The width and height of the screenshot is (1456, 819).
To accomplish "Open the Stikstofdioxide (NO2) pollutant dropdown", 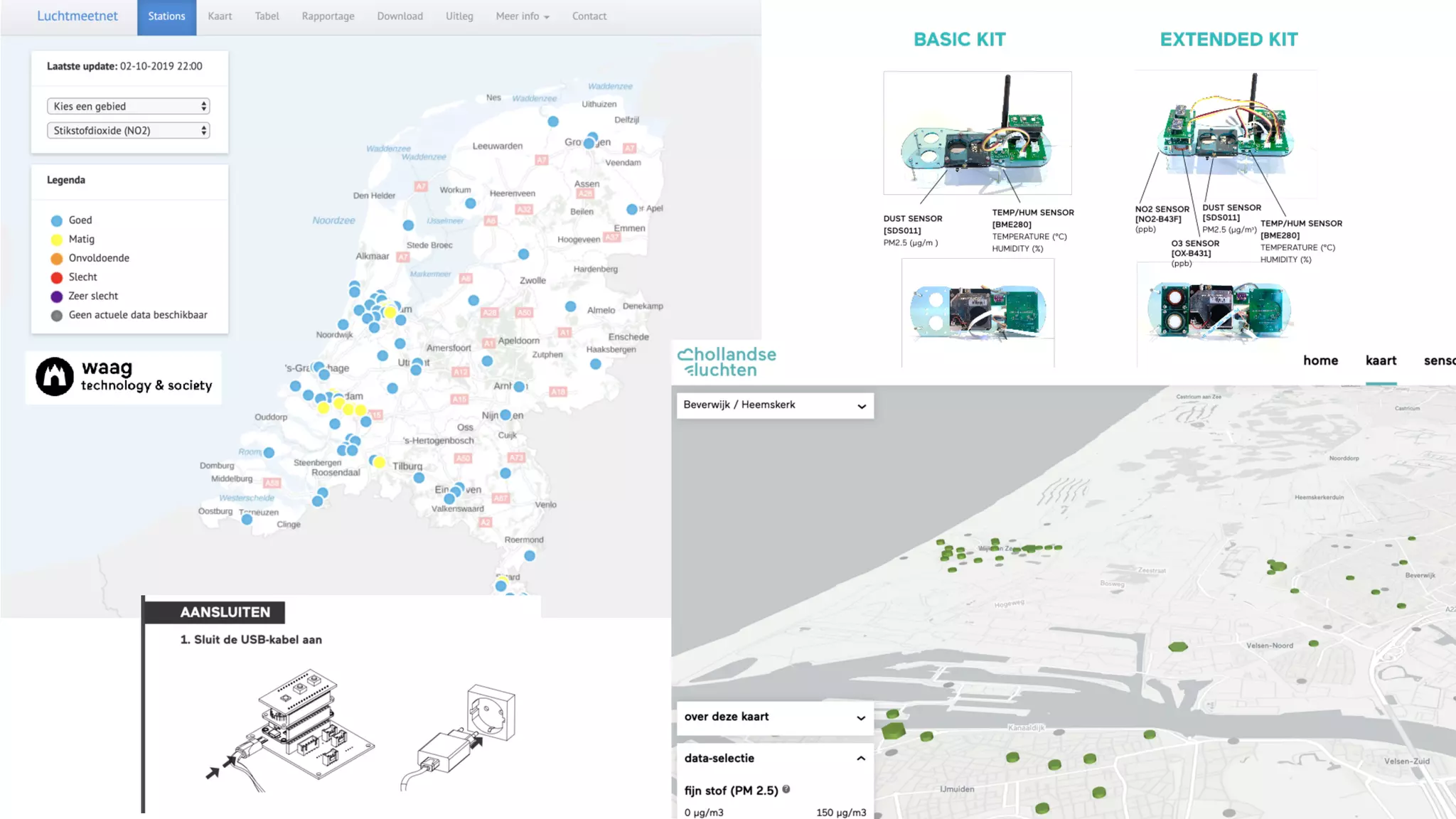I will [x=128, y=130].
